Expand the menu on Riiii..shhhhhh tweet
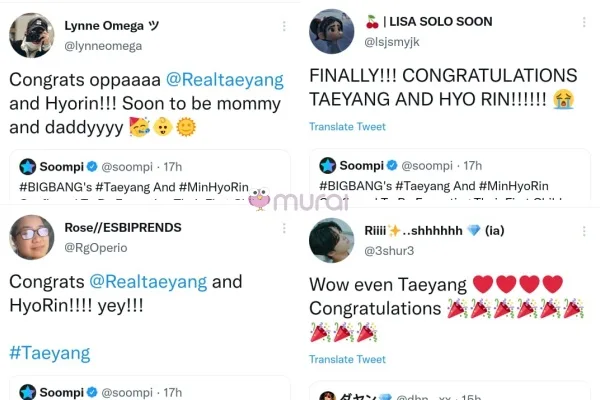Screen dimensions: 600x400 coord(584,231)
